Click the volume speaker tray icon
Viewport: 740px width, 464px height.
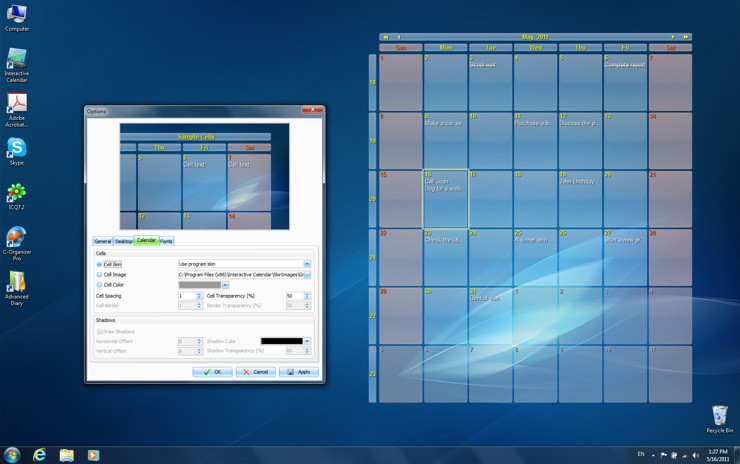point(695,455)
